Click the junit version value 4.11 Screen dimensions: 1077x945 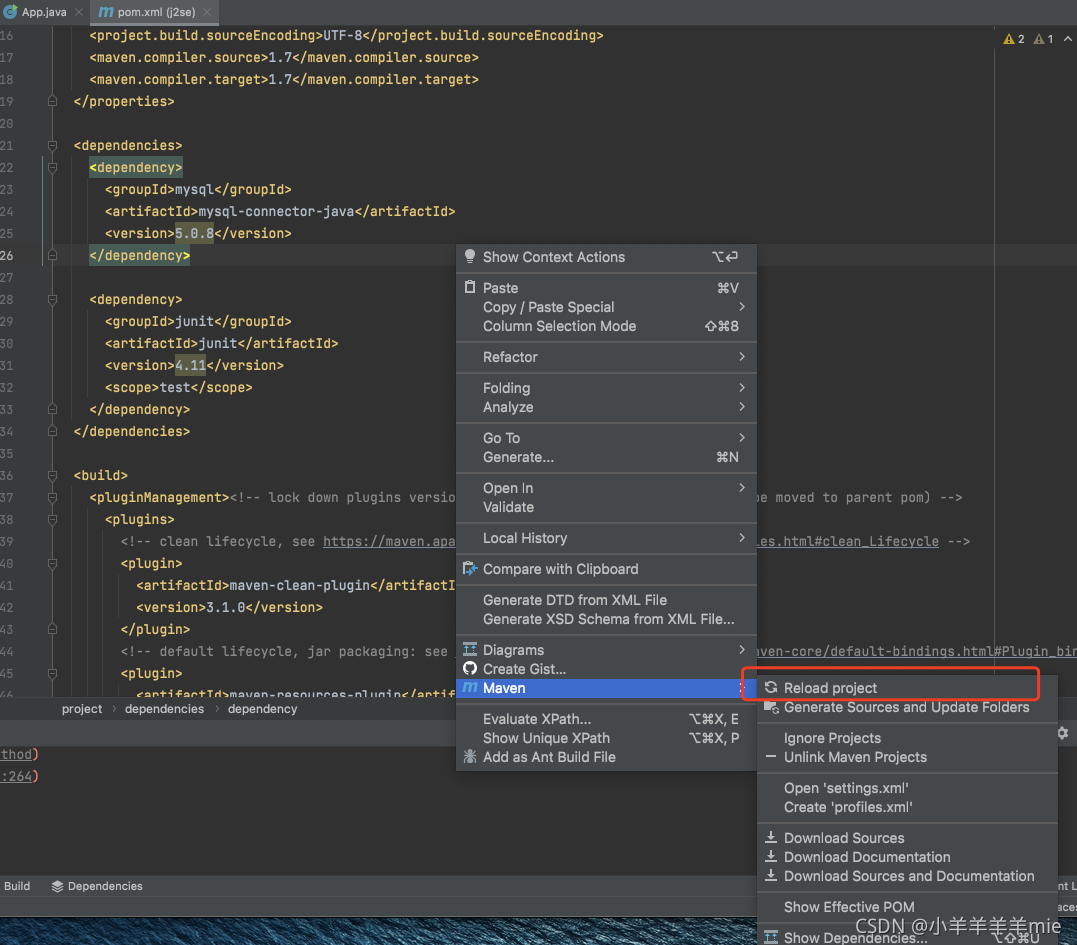pyautogui.click(x=190, y=365)
